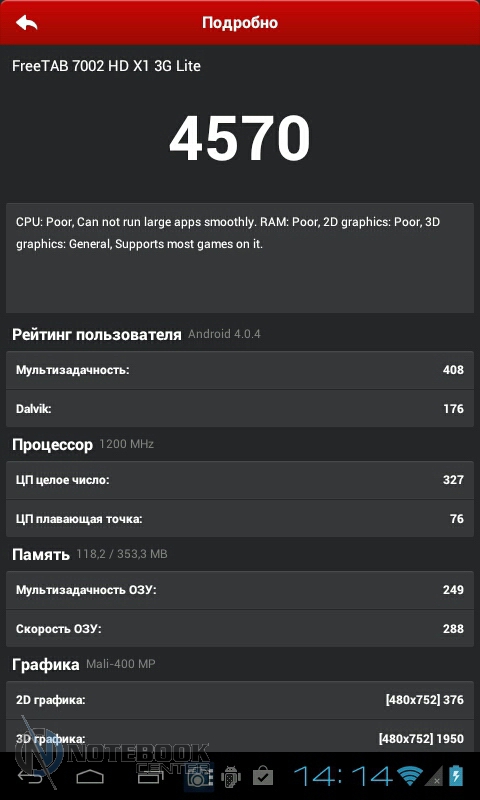This screenshot has width=480, height=800.
Task: Select the Мультизадачность score row
Action: tap(240, 370)
